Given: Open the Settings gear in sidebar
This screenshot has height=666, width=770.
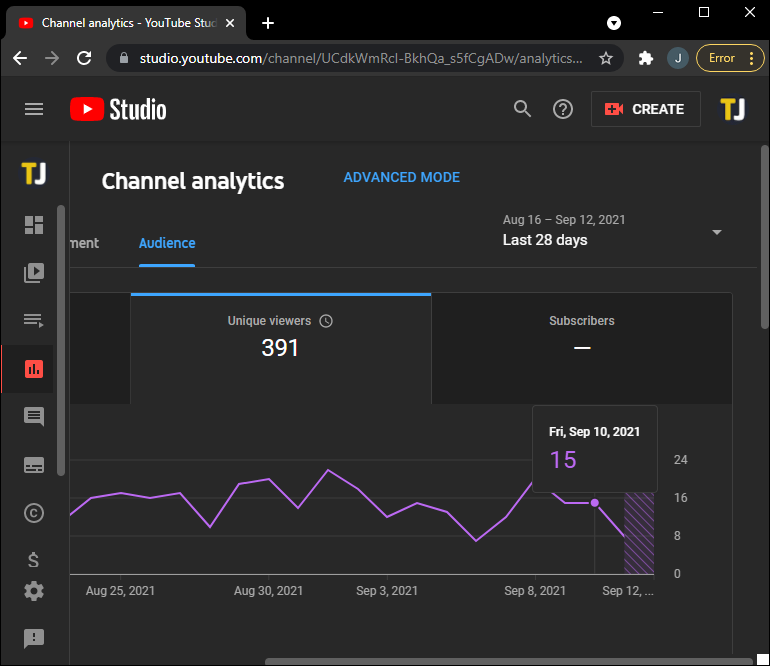Looking at the screenshot, I should tap(34, 591).
